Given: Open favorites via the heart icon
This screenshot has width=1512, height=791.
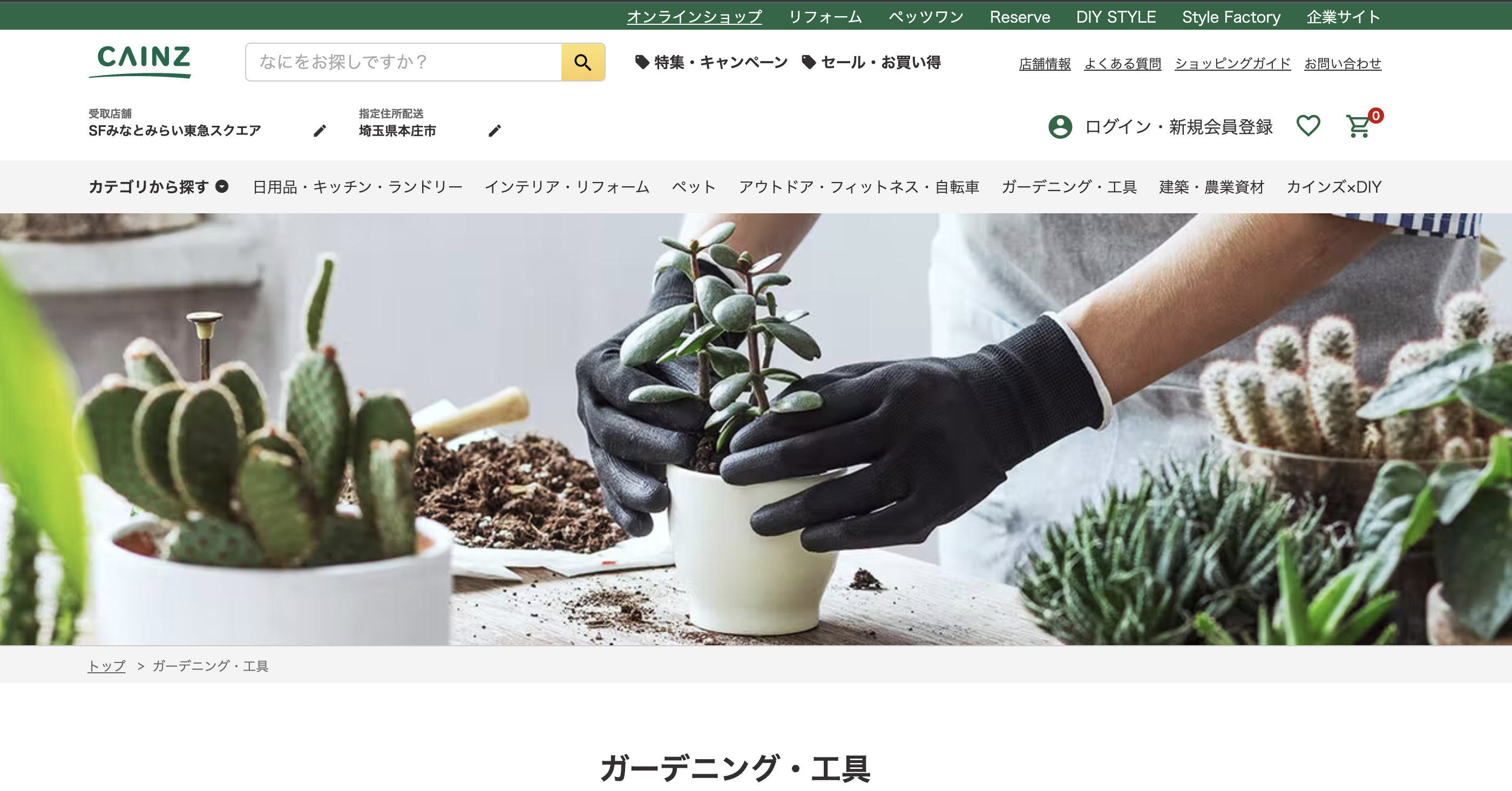Looking at the screenshot, I should (1308, 126).
